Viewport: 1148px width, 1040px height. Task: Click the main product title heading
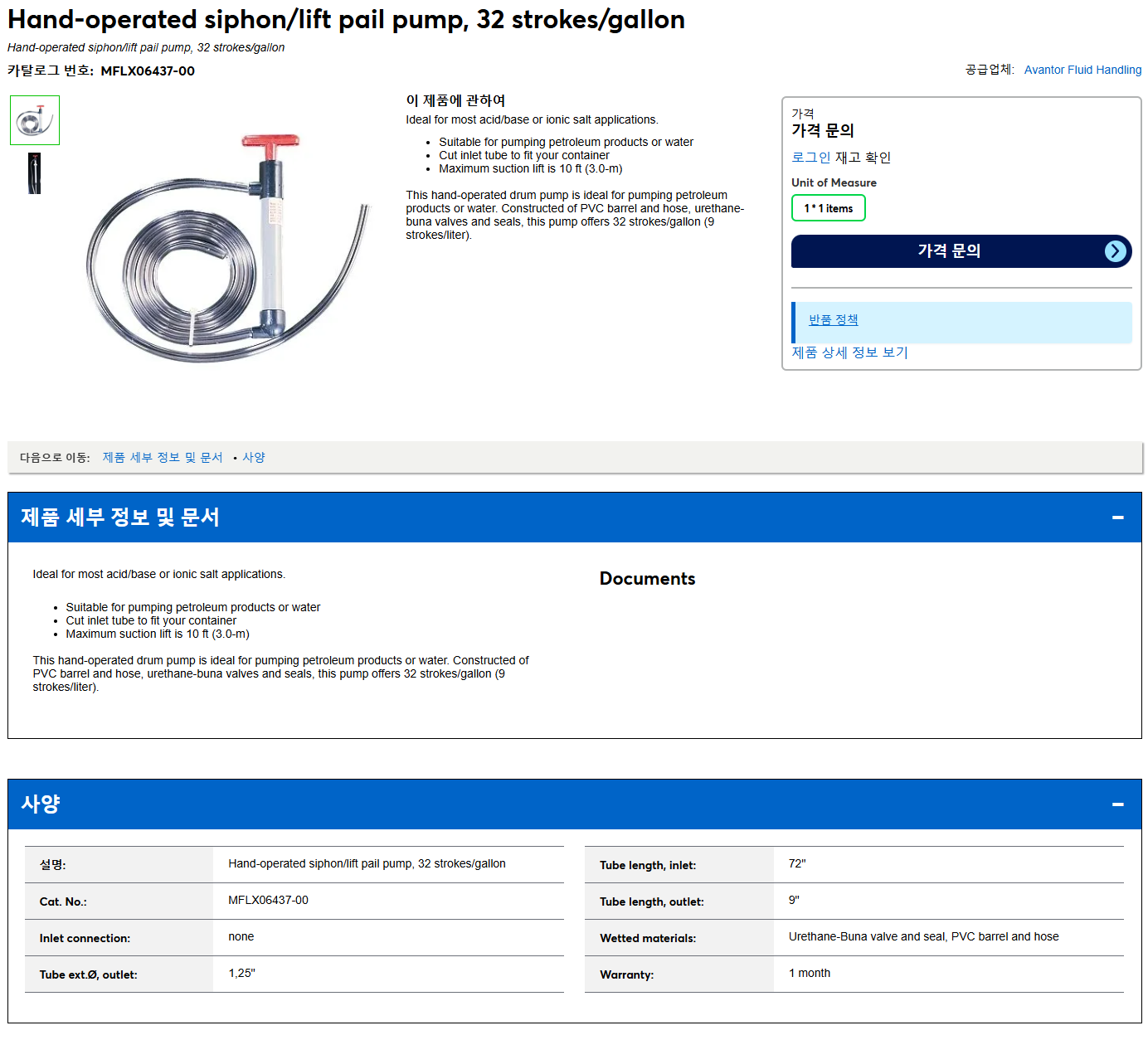pos(346,19)
